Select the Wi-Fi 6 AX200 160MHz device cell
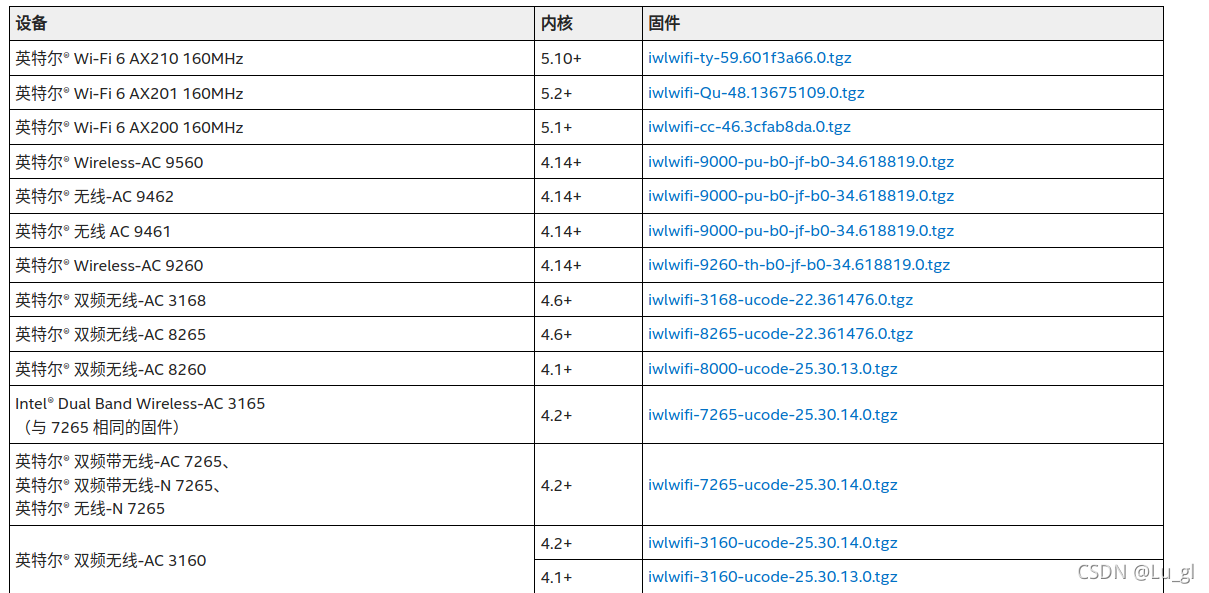 coord(272,127)
